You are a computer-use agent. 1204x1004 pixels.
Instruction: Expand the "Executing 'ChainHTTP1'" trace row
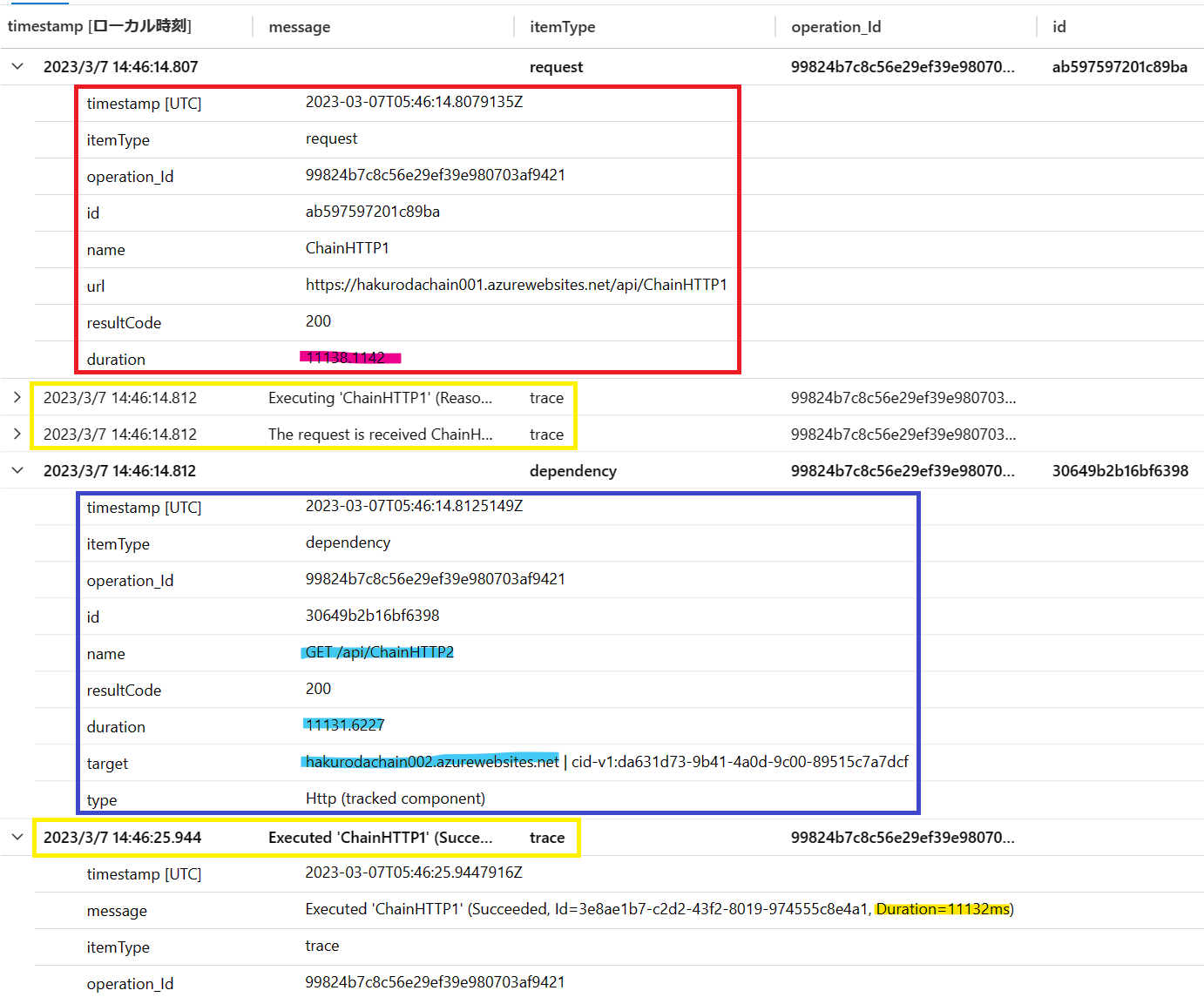(17, 398)
